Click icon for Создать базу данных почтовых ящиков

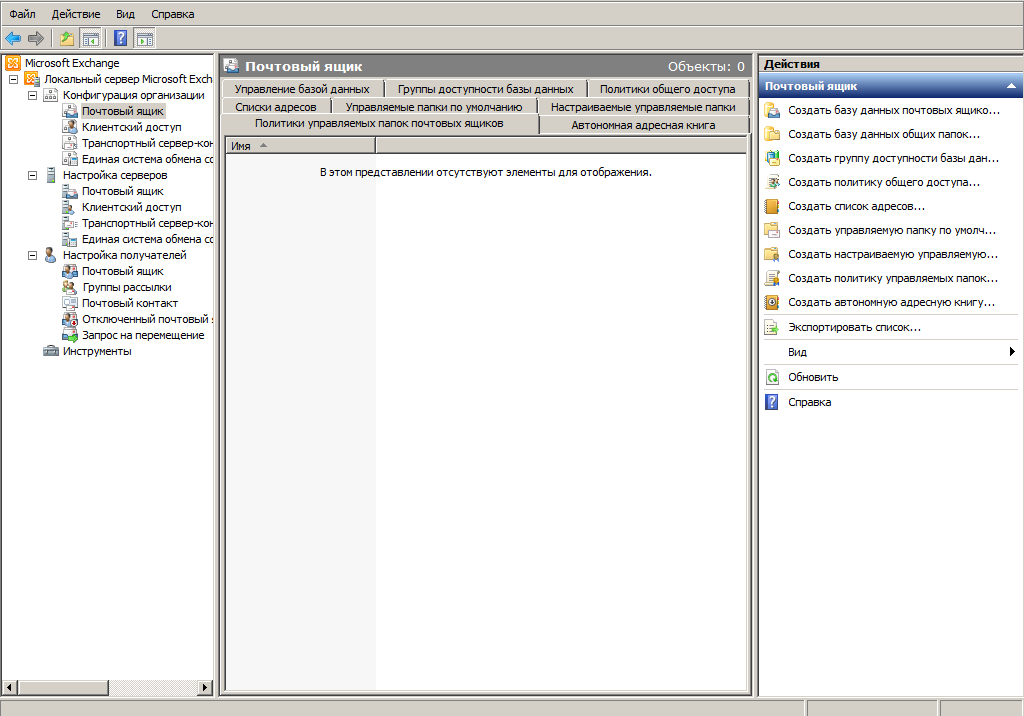pyautogui.click(x=772, y=110)
